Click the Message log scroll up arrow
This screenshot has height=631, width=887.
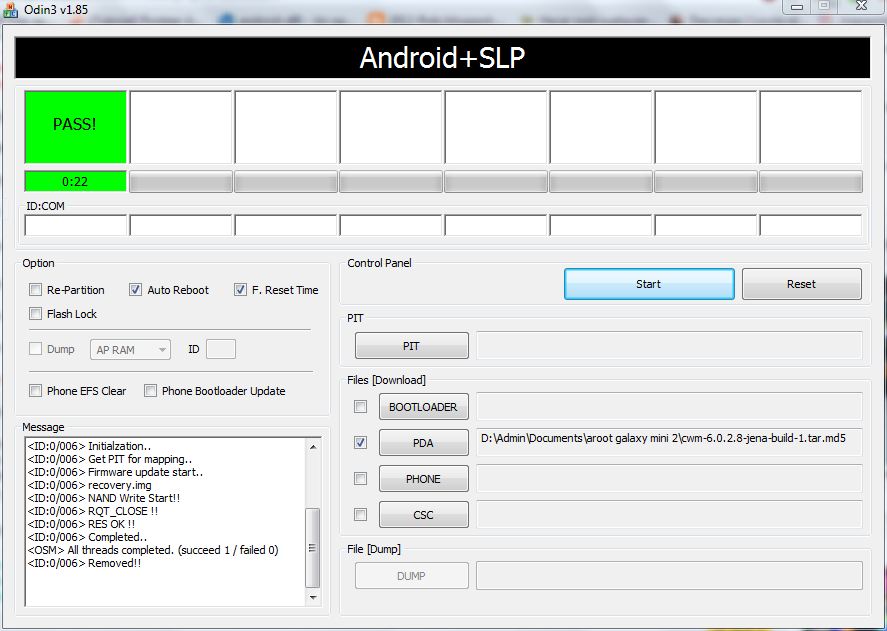[313, 447]
